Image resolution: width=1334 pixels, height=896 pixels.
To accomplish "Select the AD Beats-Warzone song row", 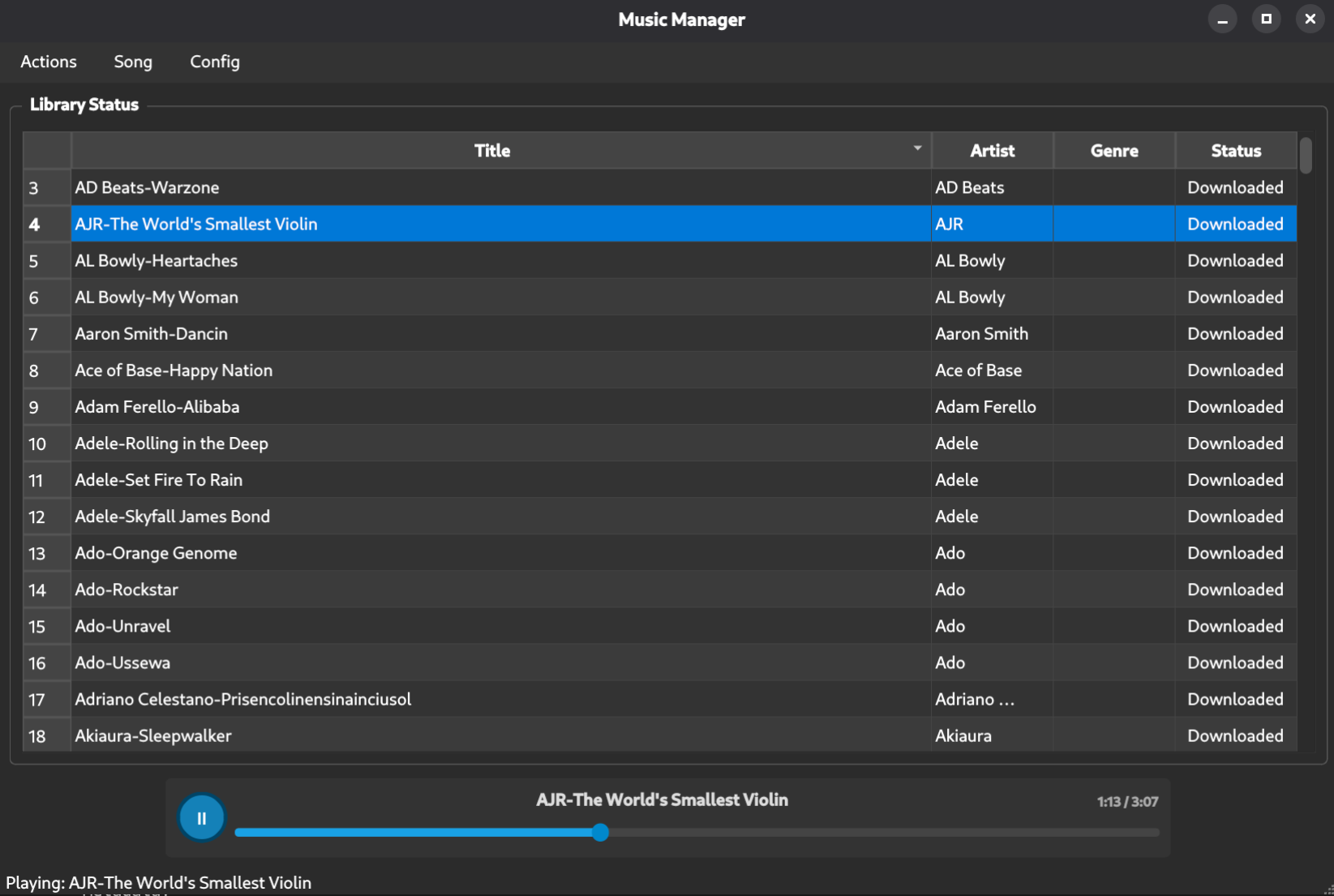I will [148, 187].
